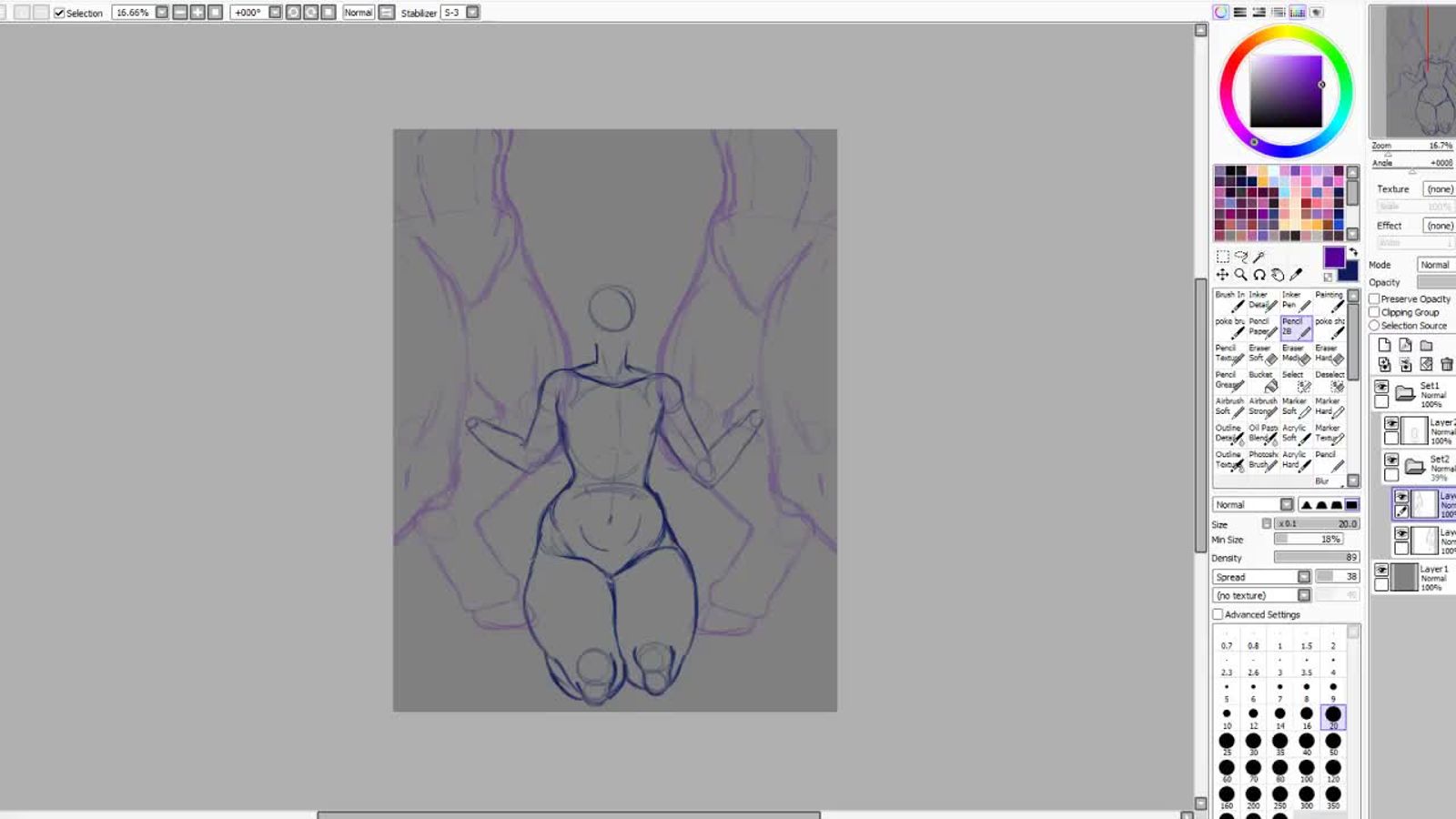Zoom out with the minus button
This screenshot has height=819, width=1456.
point(180,13)
